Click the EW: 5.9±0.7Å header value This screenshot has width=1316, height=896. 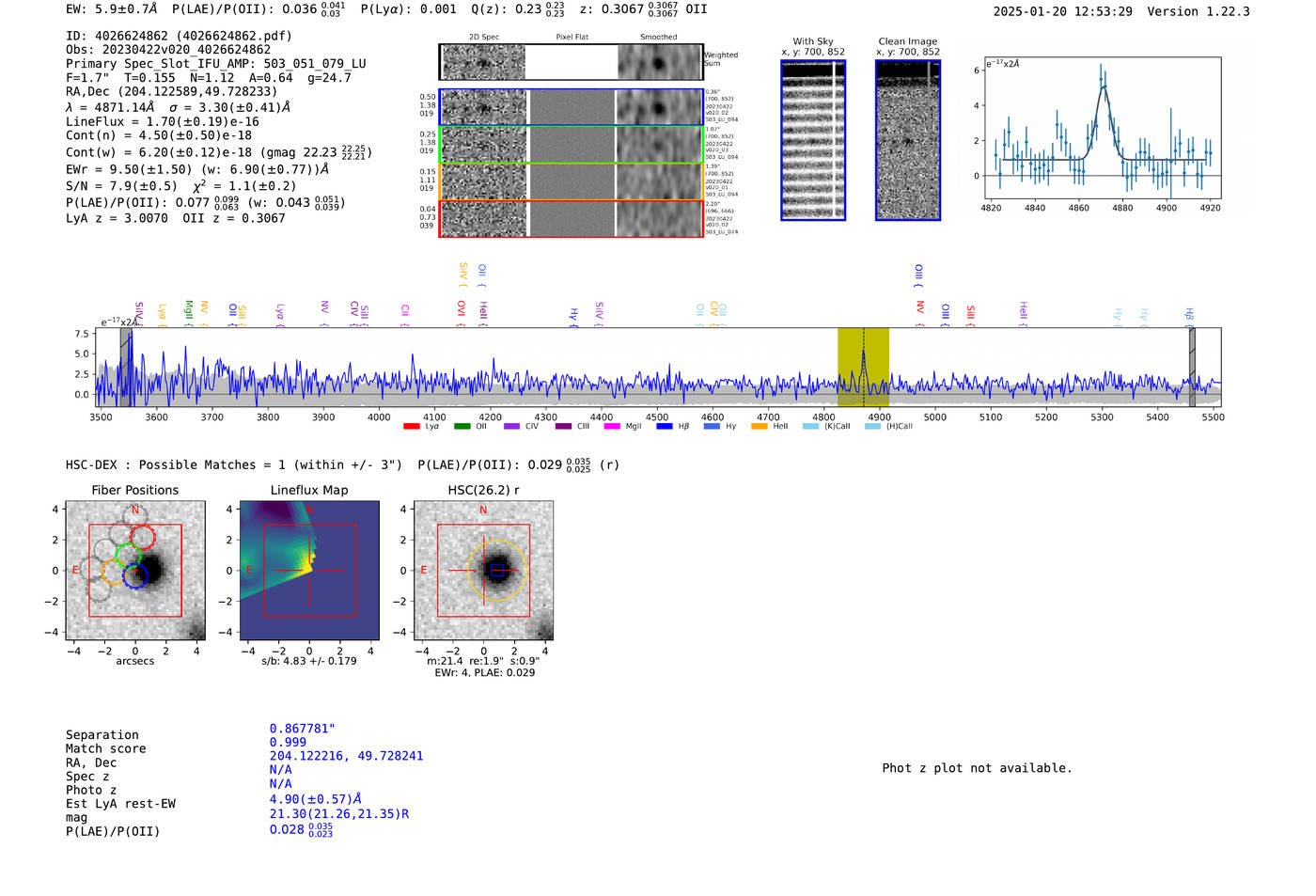tap(112, 8)
